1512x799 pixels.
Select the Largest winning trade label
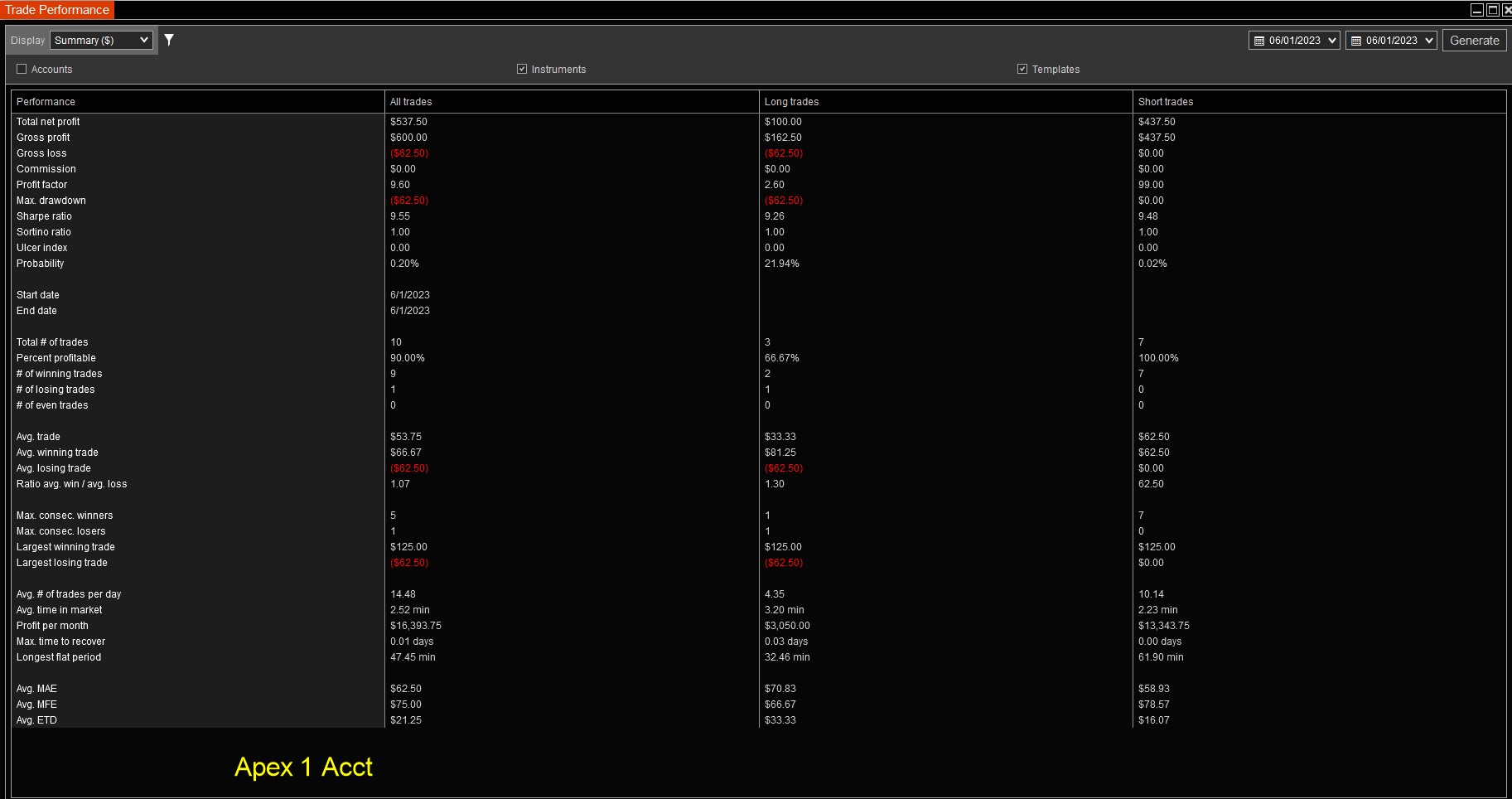click(65, 547)
